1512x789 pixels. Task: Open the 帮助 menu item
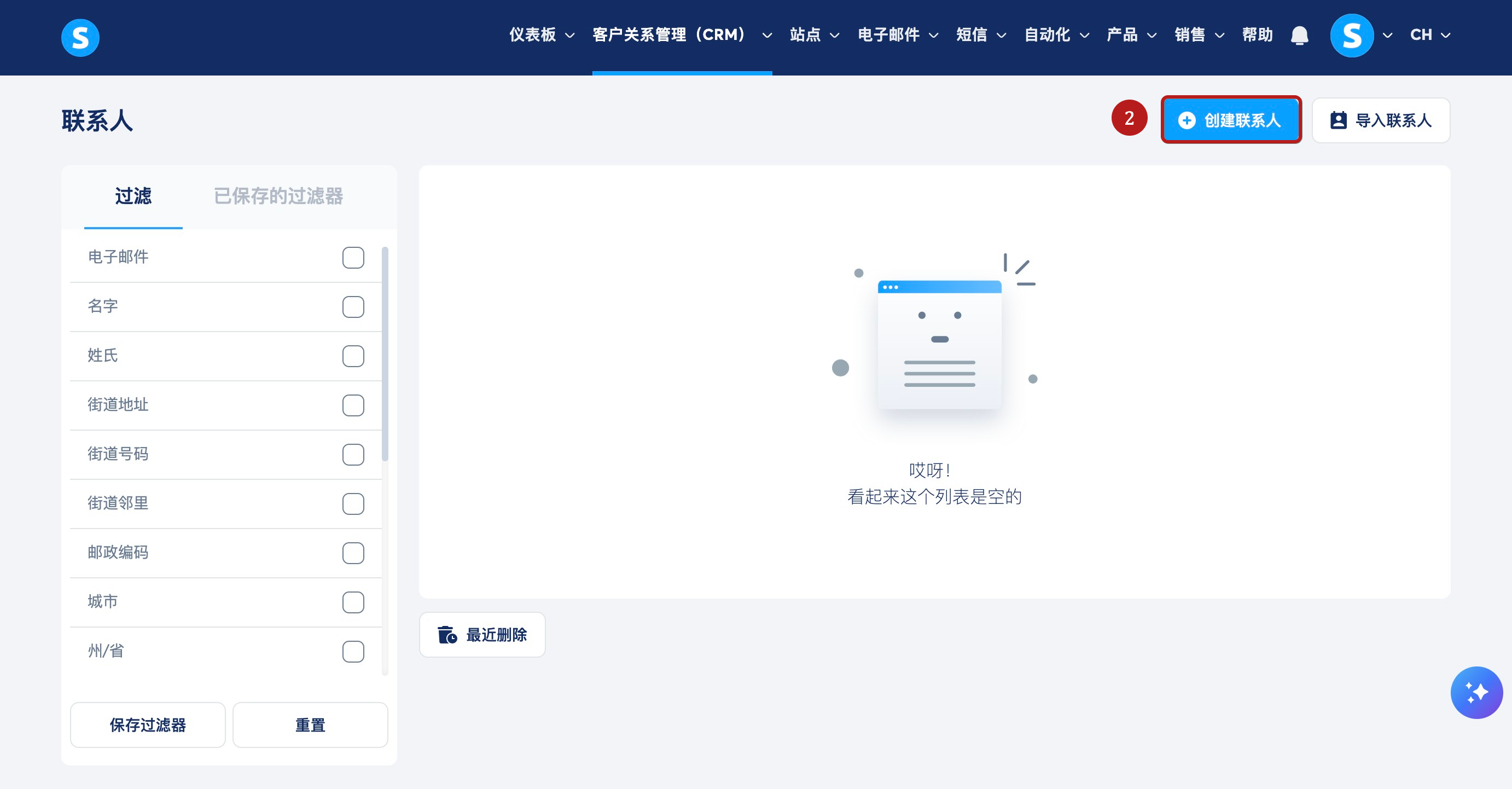tap(1257, 35)
